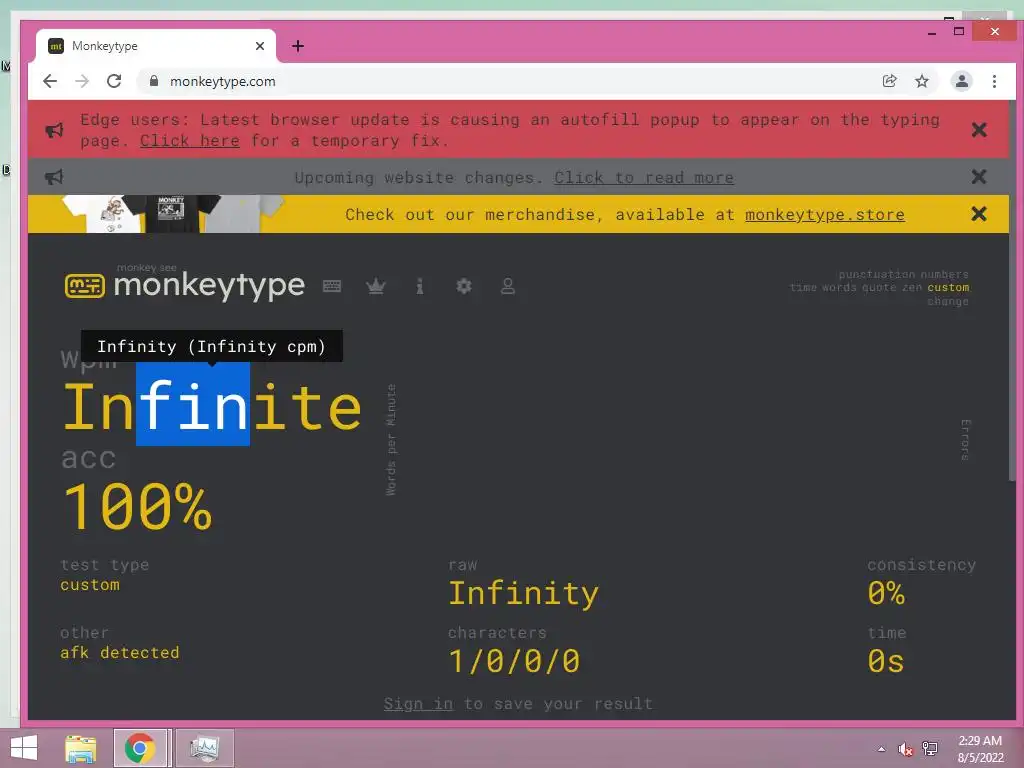1024x768 pixels.
Task: Click the page vertical scrollbar
Action: click(x=1012, y=291)
